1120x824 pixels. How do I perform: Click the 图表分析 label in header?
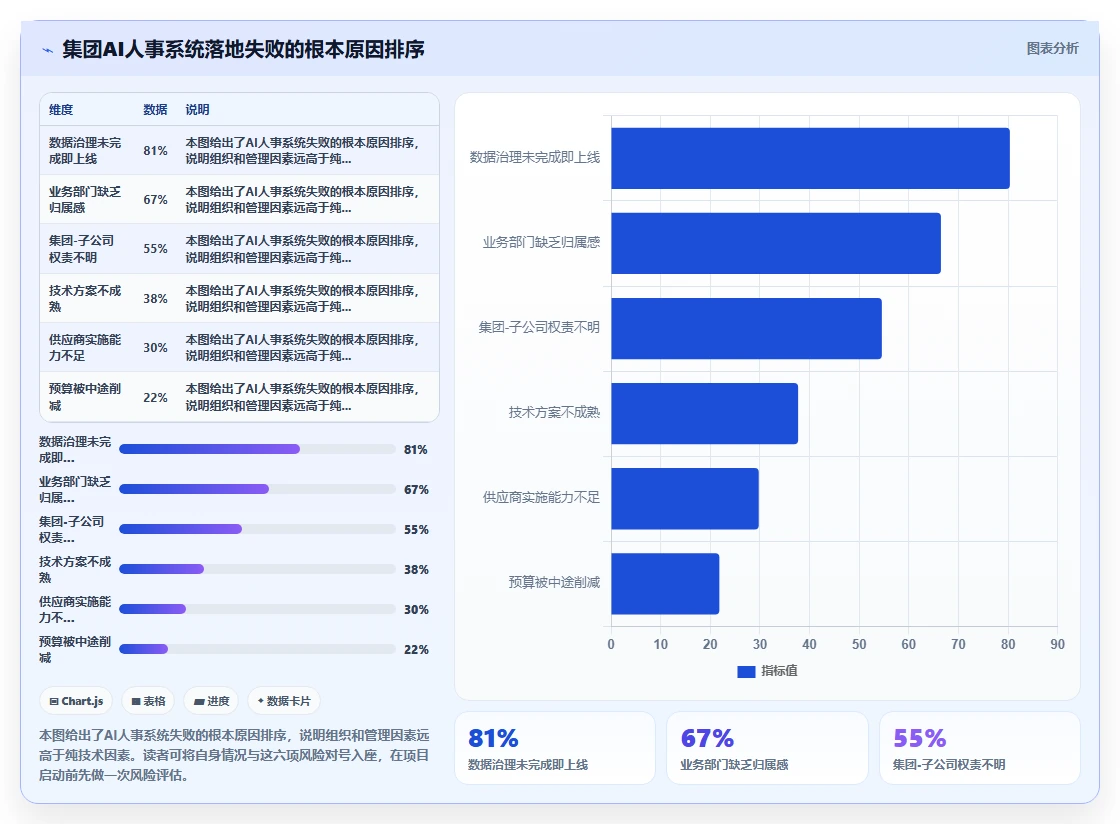(1052, 49)
